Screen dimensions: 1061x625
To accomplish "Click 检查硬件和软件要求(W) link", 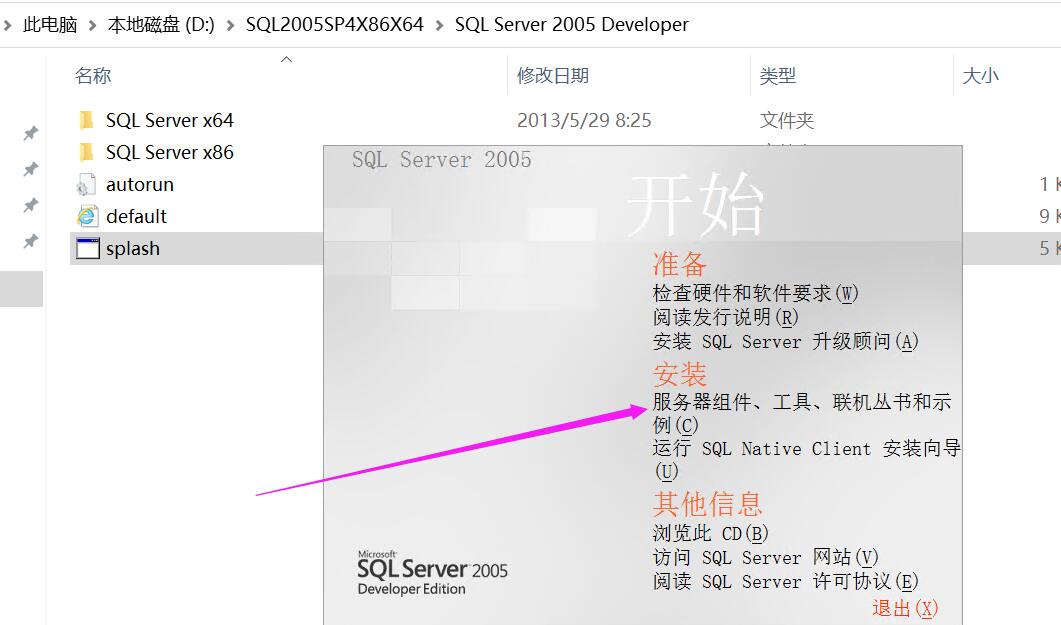I will click(x=755, y=294).
